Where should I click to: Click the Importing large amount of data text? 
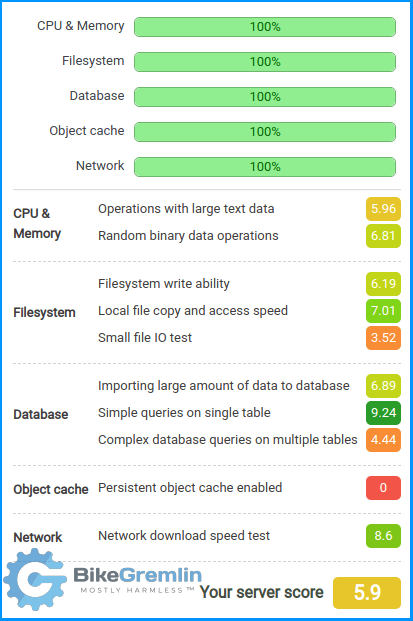(x=224, y=386)
